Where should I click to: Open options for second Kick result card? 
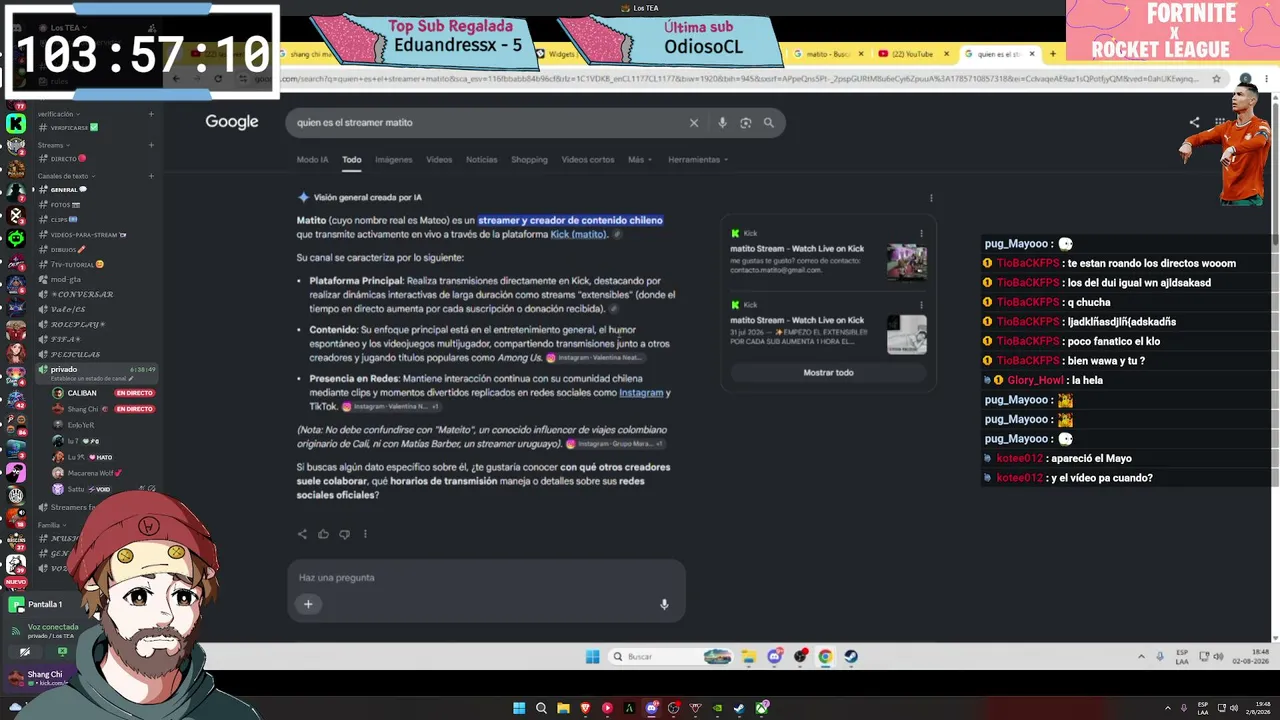pyautogui.click(x=921, y=305)
